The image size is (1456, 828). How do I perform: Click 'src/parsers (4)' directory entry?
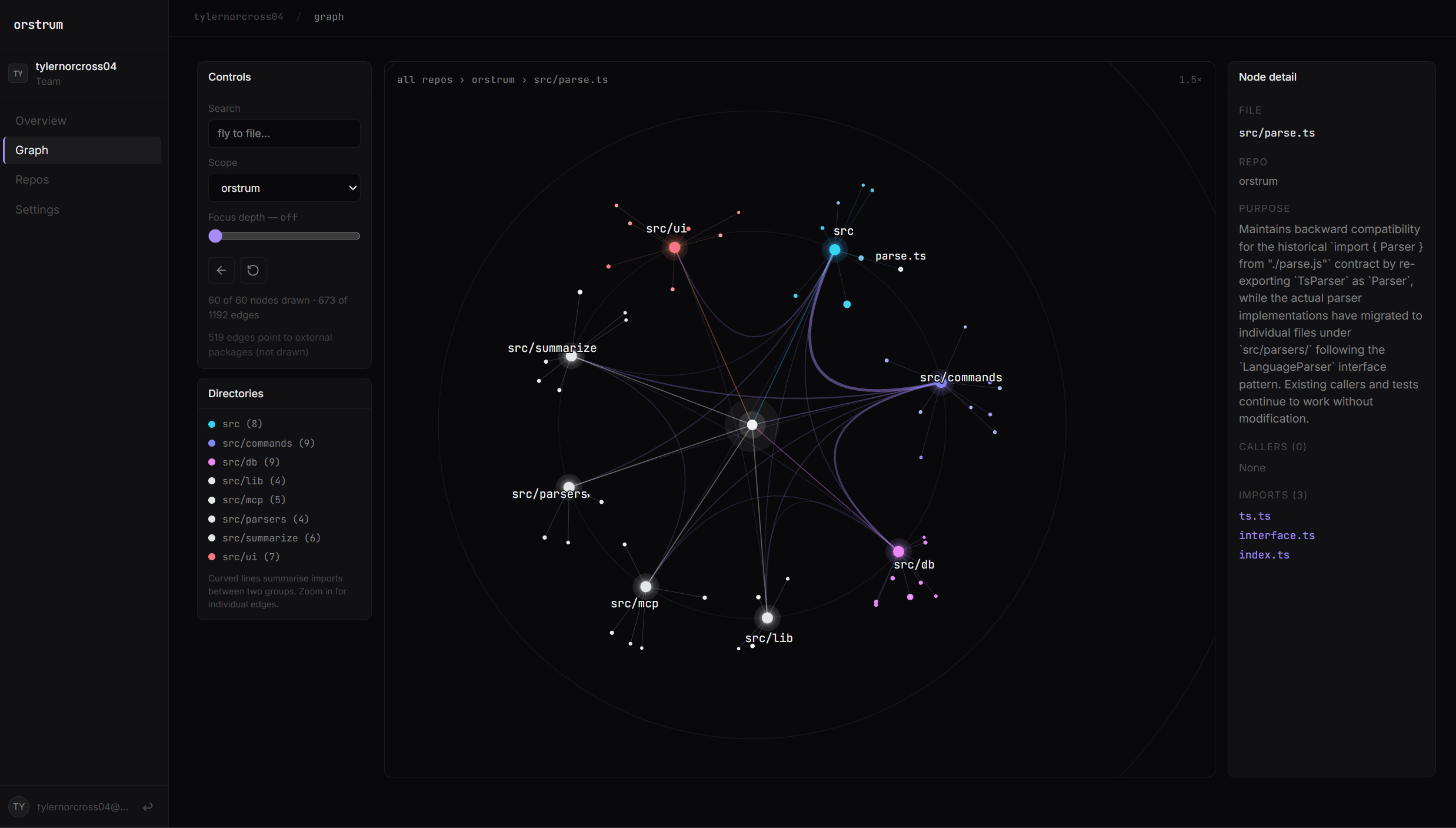click(265, 519)
